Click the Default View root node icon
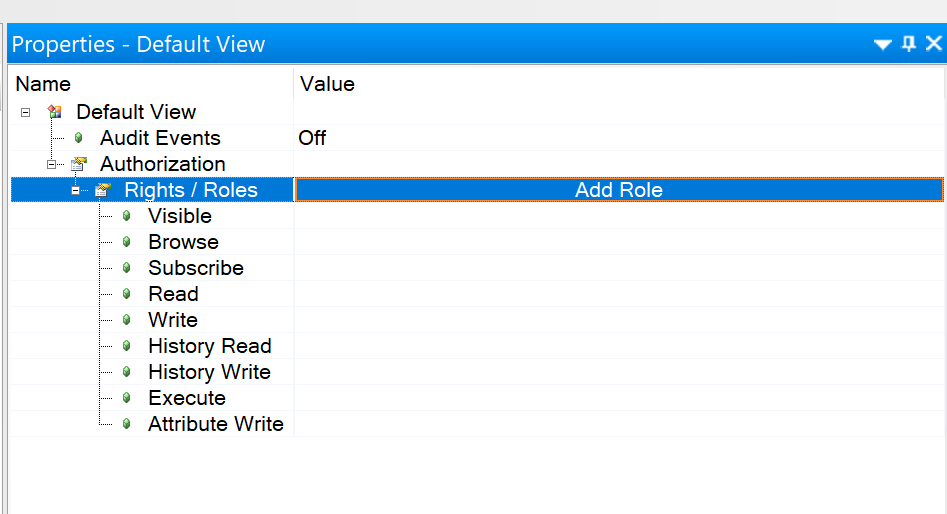 [x=55, y=112]
